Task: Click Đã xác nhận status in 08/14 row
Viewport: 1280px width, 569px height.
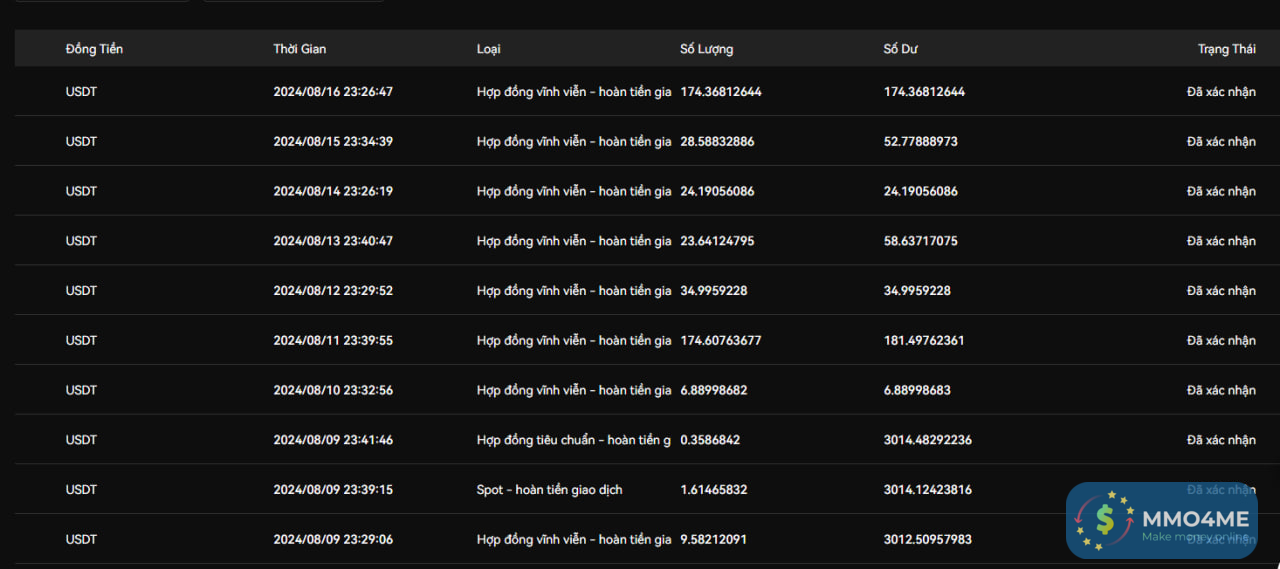Action: point(1221,191)
